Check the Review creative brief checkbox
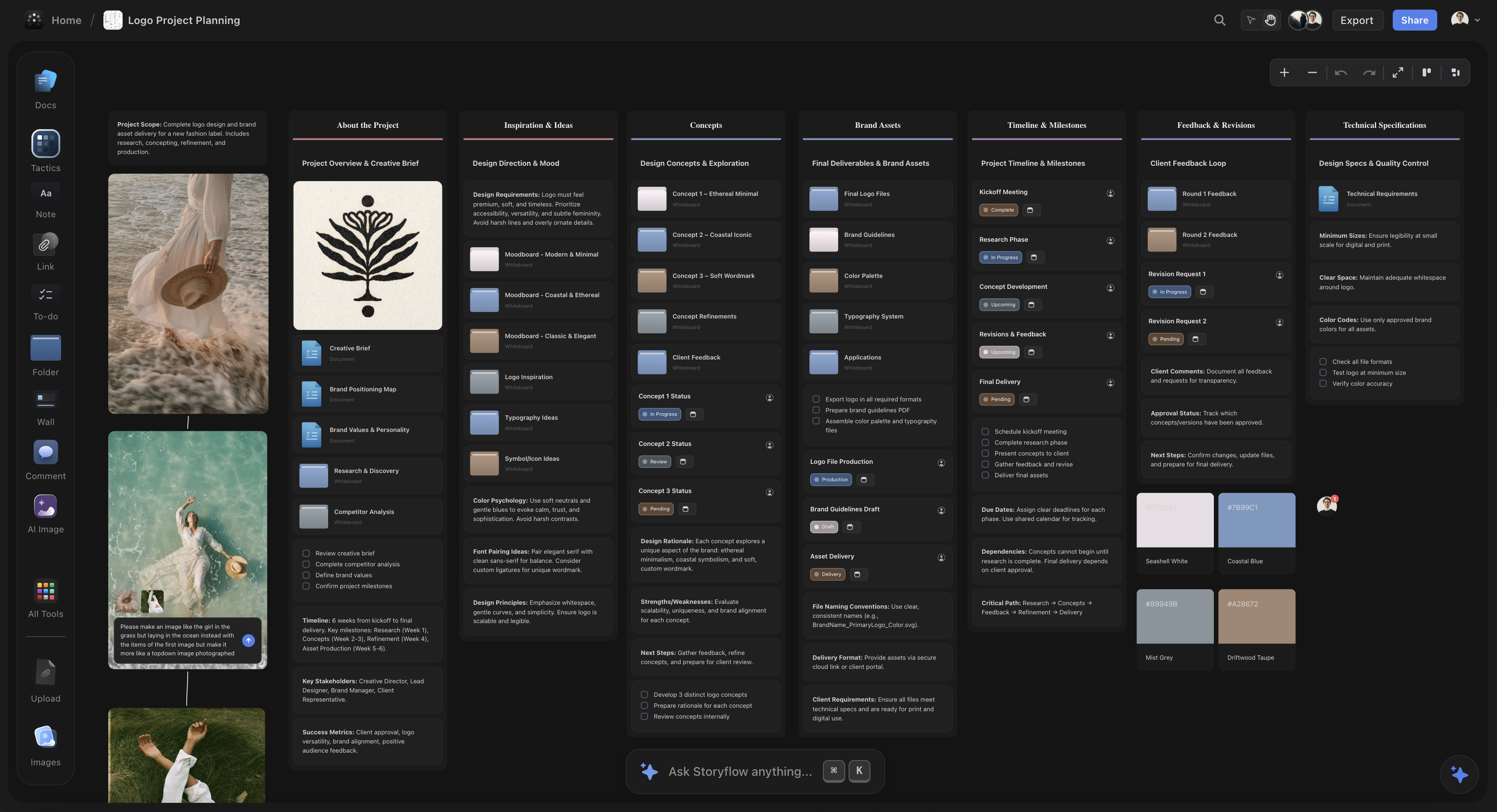 pos(306,553)
